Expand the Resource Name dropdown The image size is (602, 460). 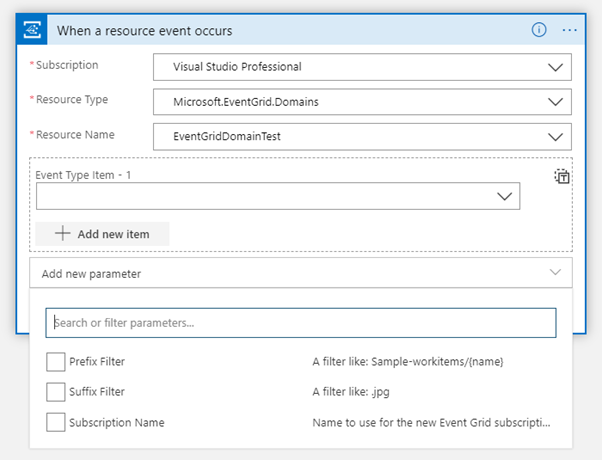[556, 137]
